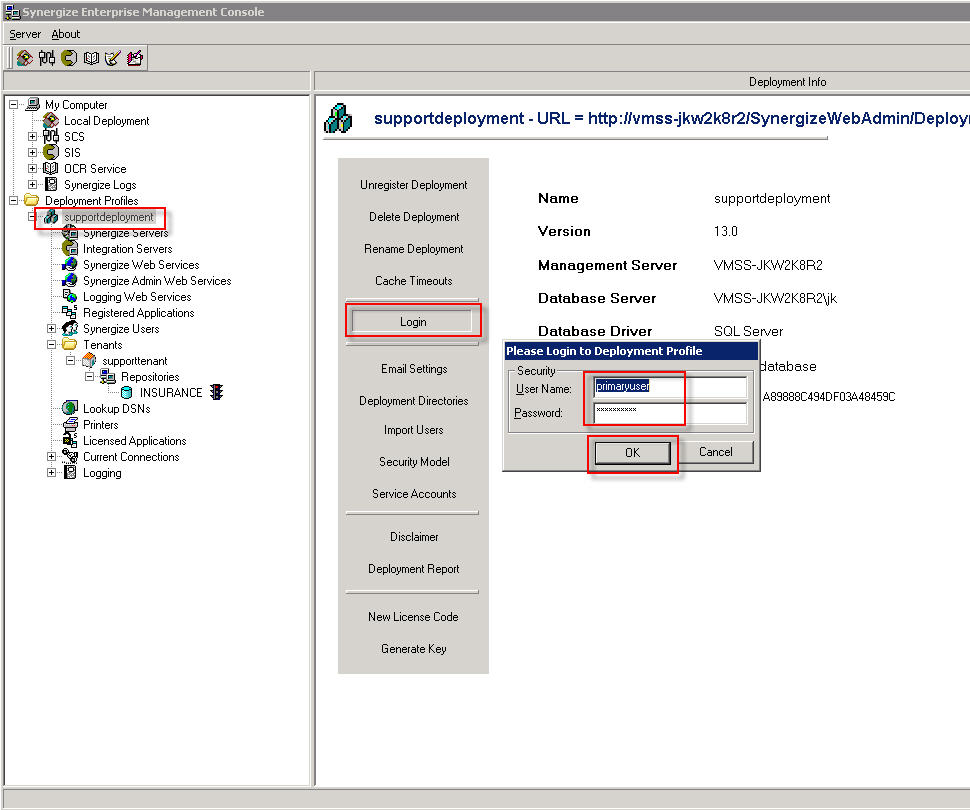Cancel the deployment login dialog

pyautogui.click(x=715, y=452)
